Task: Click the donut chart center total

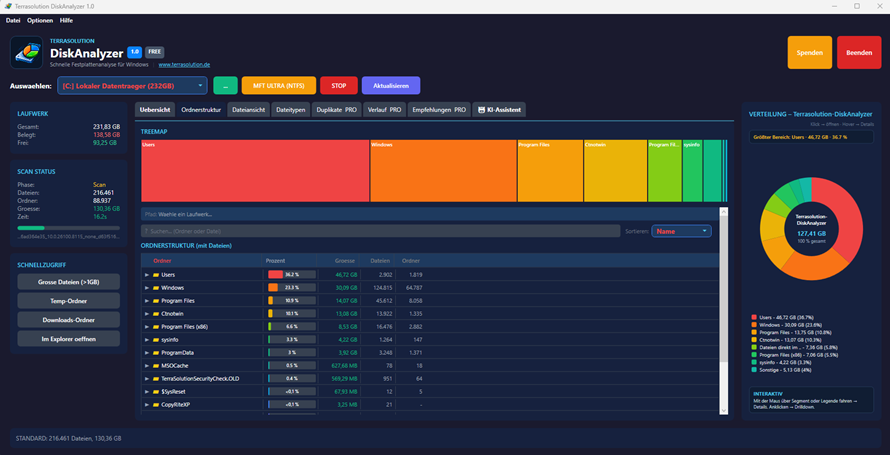Action: [x=811, y=233]
